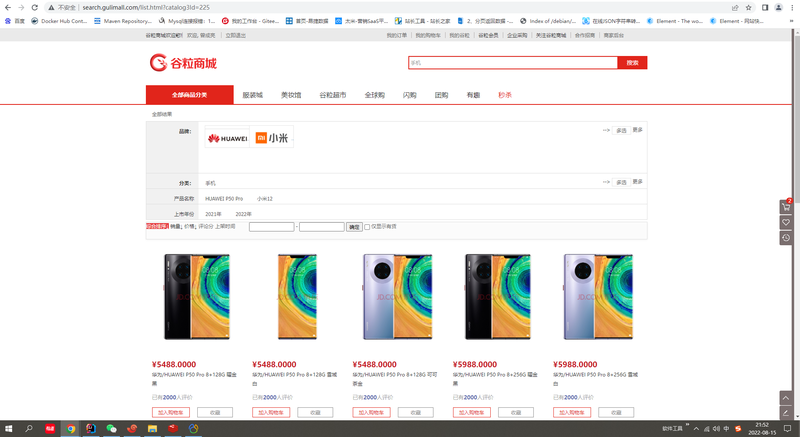Screen dimensions: 800x437
Task: Focus the main search input field
Action: 513,63
